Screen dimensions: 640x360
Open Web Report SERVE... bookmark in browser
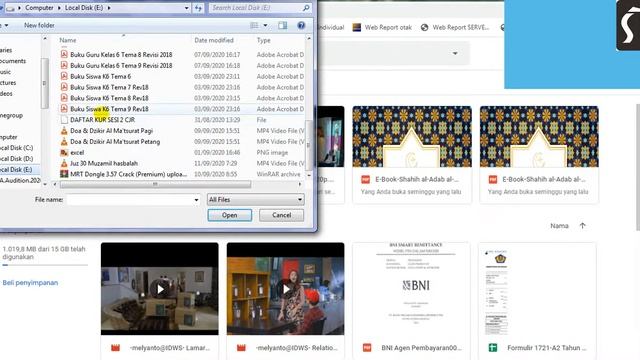coord(455,27)
